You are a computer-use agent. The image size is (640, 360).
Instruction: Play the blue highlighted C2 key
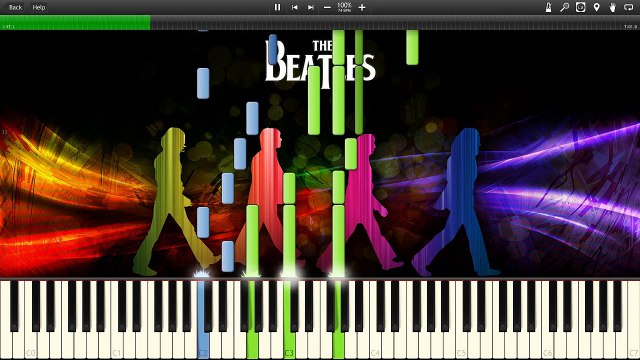203,320
